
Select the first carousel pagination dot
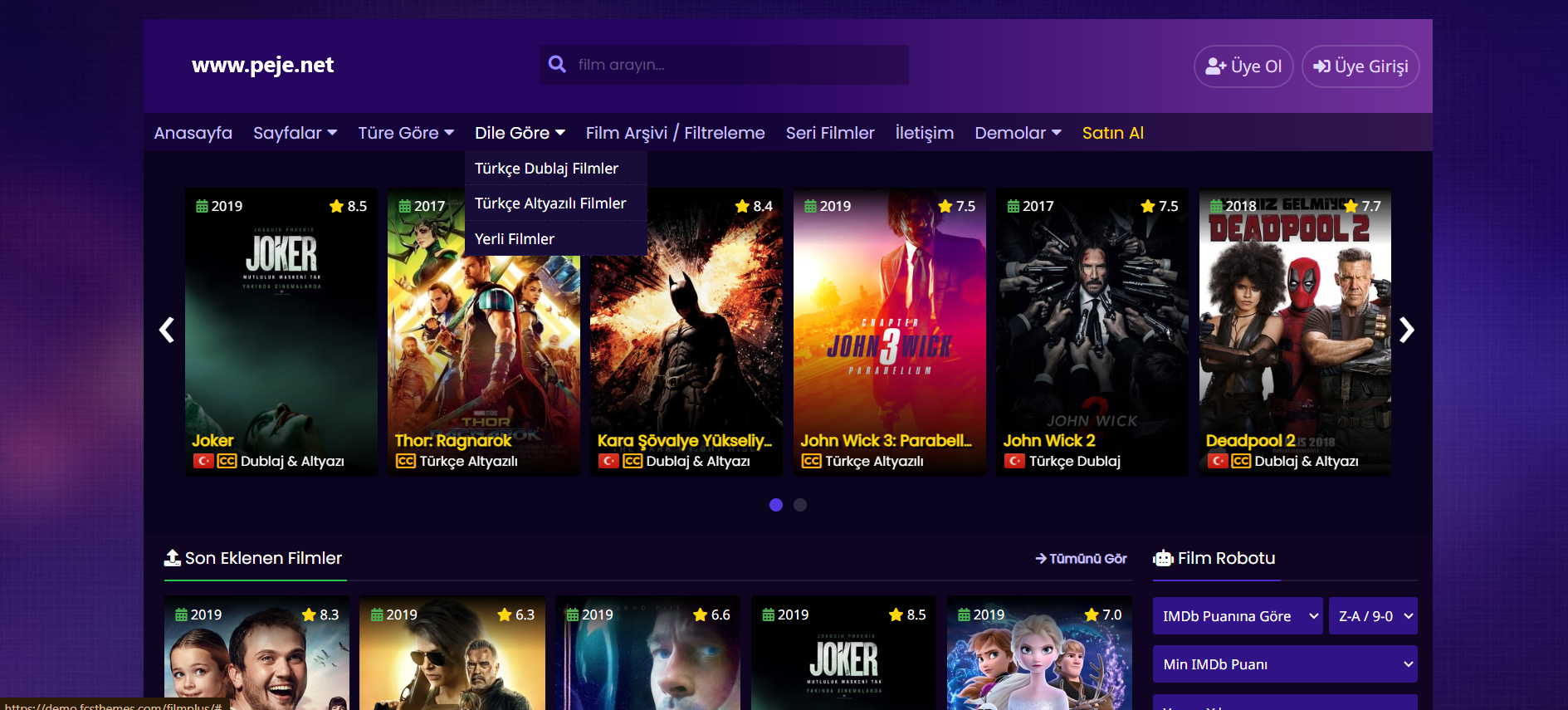(776, 505)
